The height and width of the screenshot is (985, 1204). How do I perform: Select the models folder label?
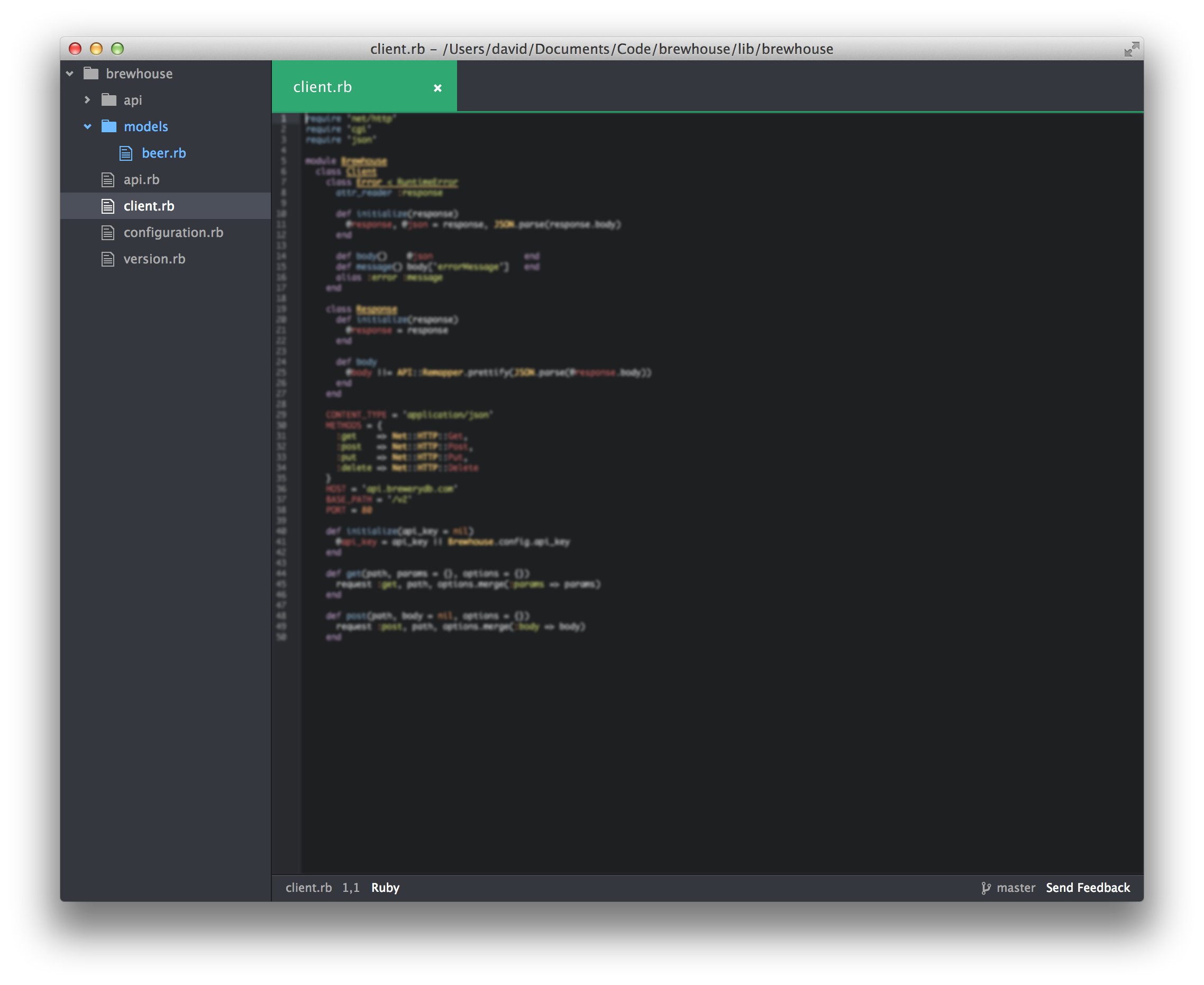pos(146,126)
